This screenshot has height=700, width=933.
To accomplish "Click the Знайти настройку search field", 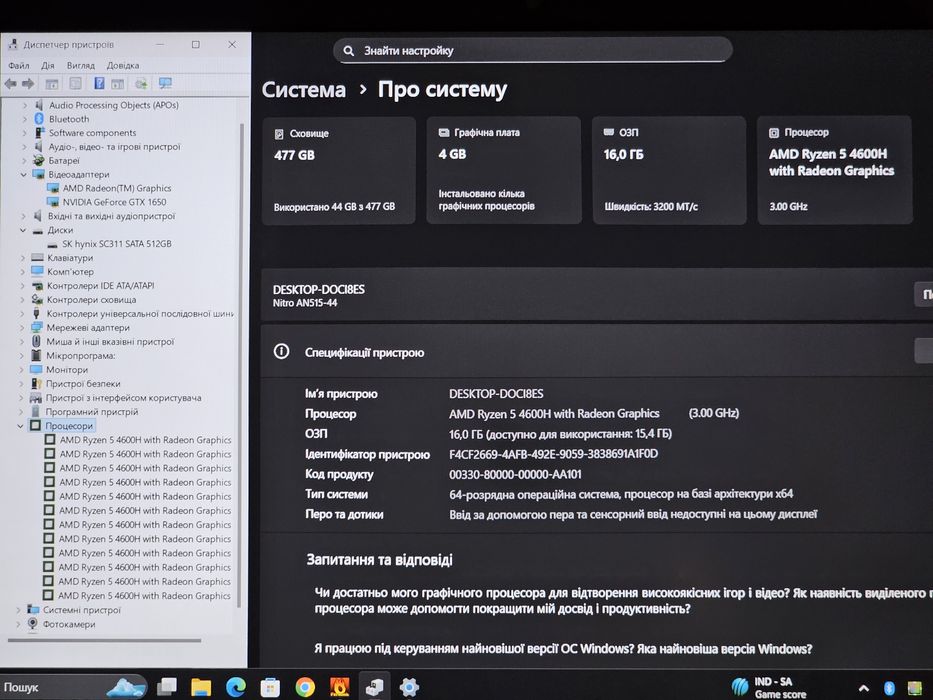I will point(533,51).
